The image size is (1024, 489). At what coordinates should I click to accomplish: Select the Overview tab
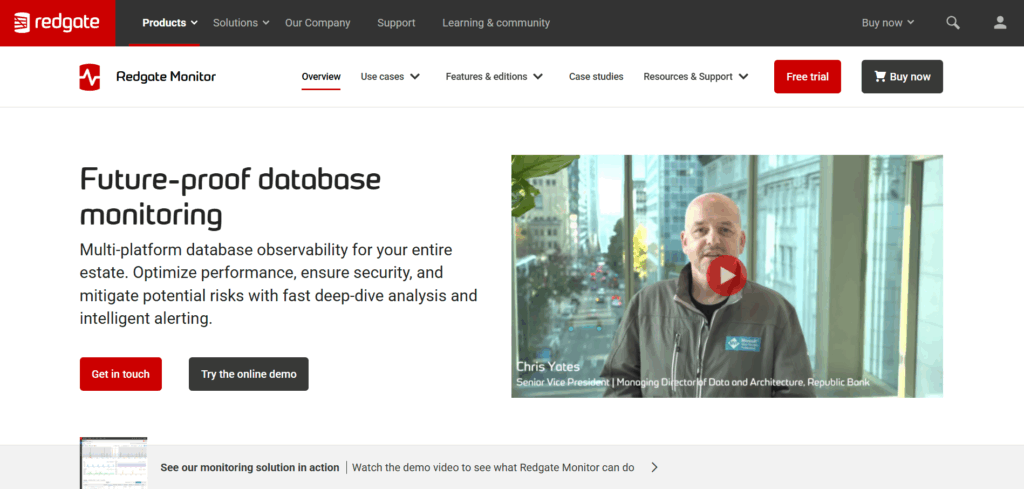(321, 77)
